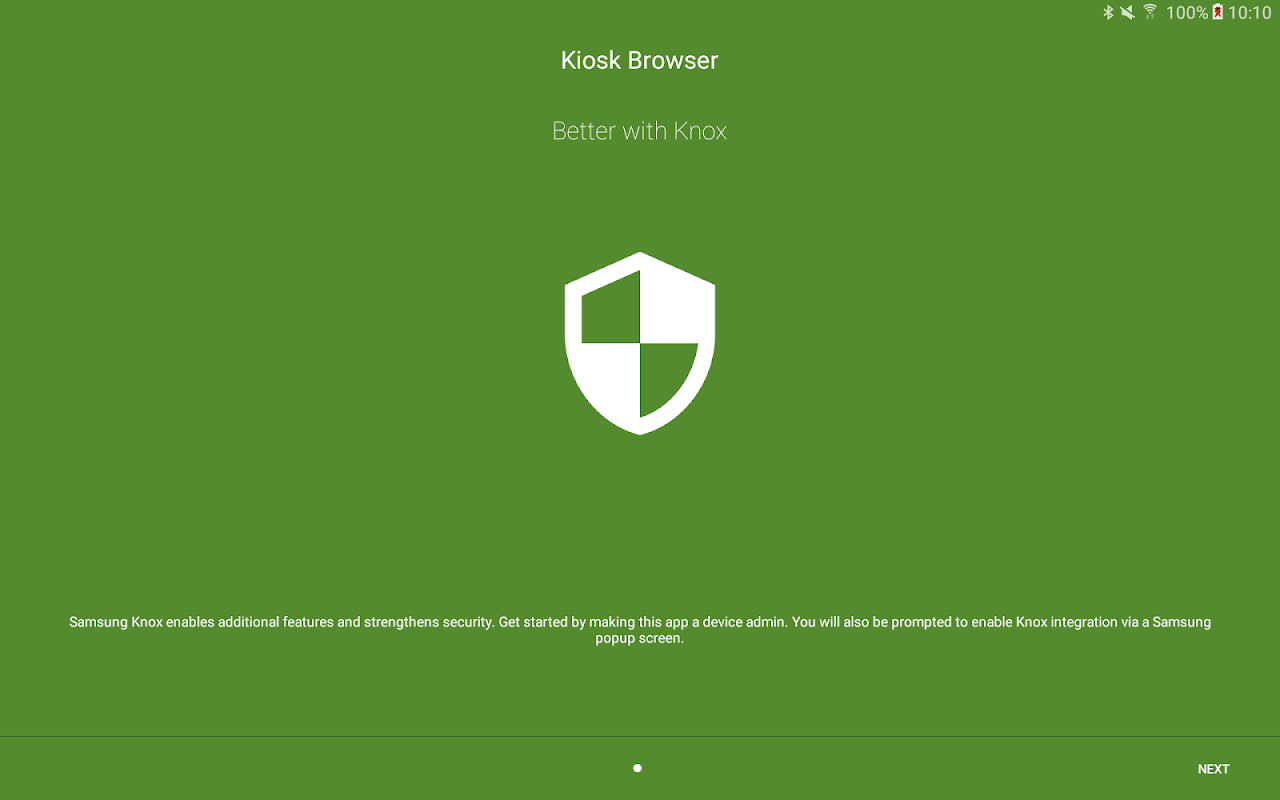The width and height of the screenshot is (1280, 800).
Task: Click the Kiosk Browser title
Action: 640,60
